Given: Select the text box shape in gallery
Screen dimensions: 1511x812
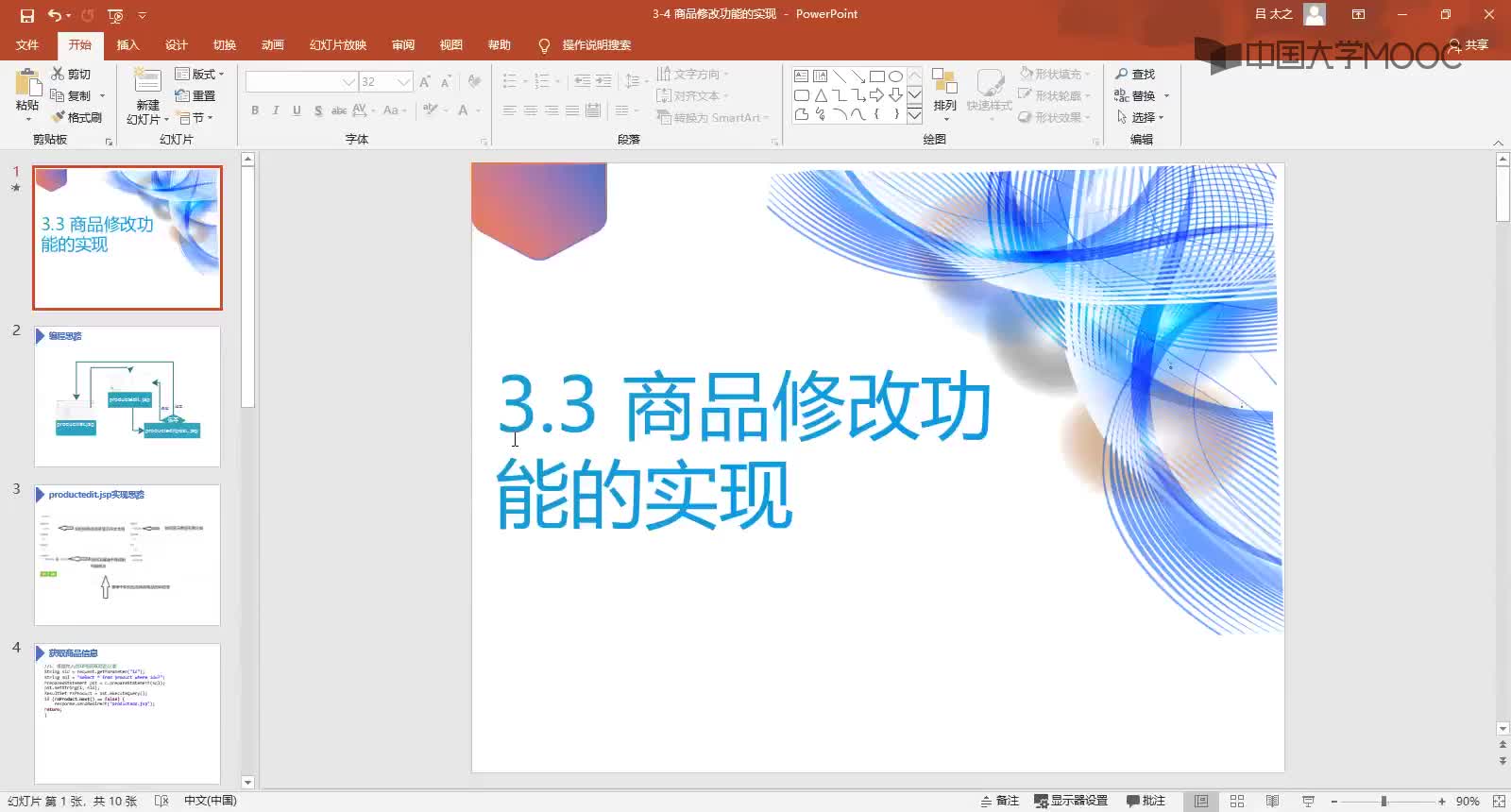Looking at the screenshot, I should click(801, 76).
